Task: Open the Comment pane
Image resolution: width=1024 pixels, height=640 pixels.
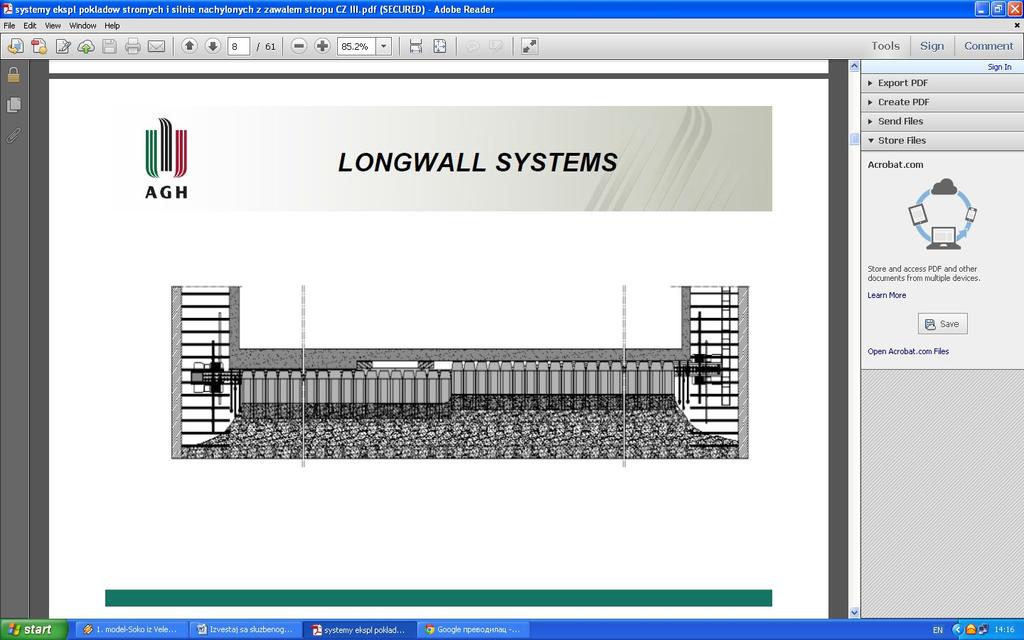Action: pos(989,46)
